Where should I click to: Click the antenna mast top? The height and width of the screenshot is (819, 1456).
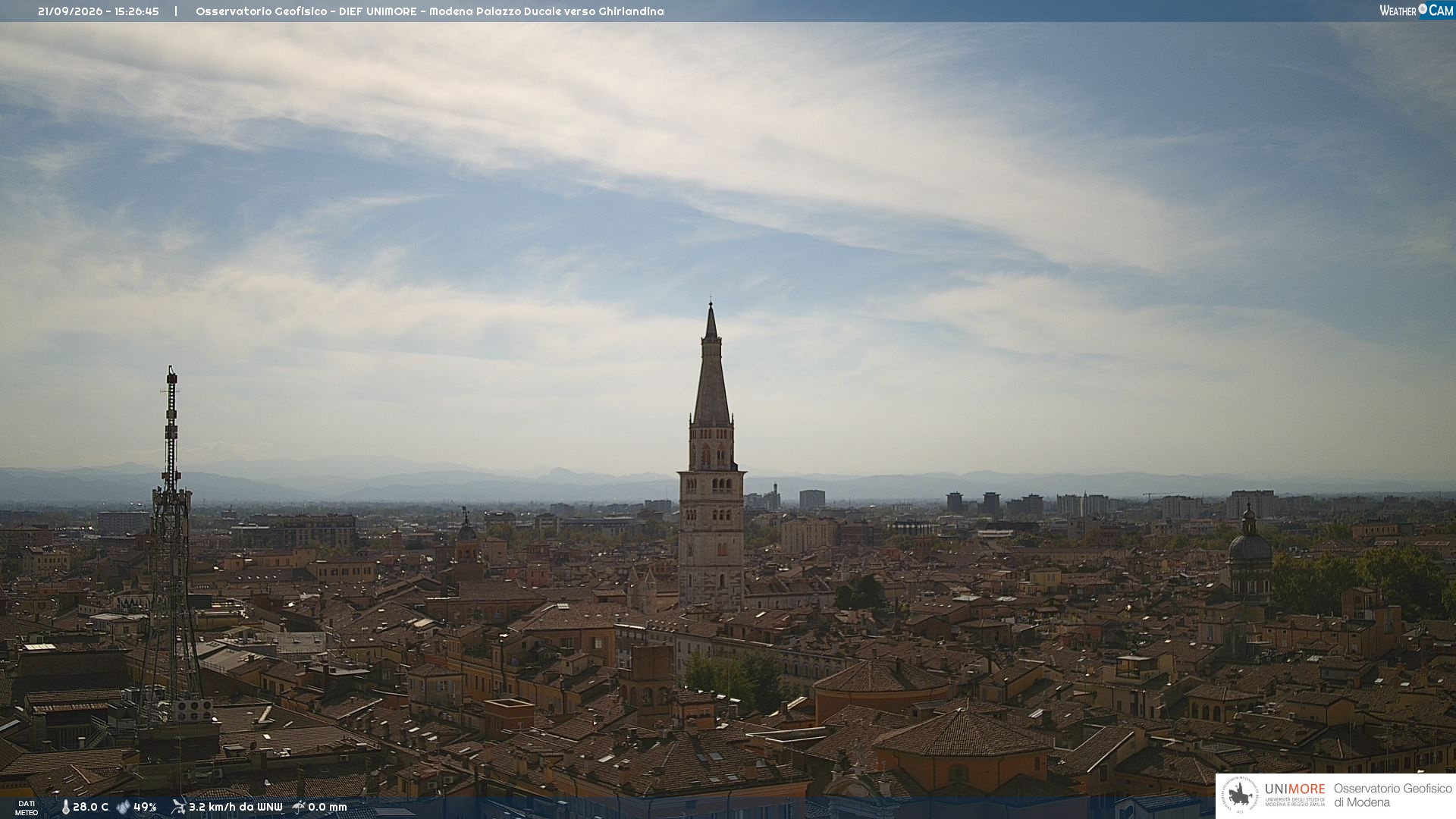171,379
